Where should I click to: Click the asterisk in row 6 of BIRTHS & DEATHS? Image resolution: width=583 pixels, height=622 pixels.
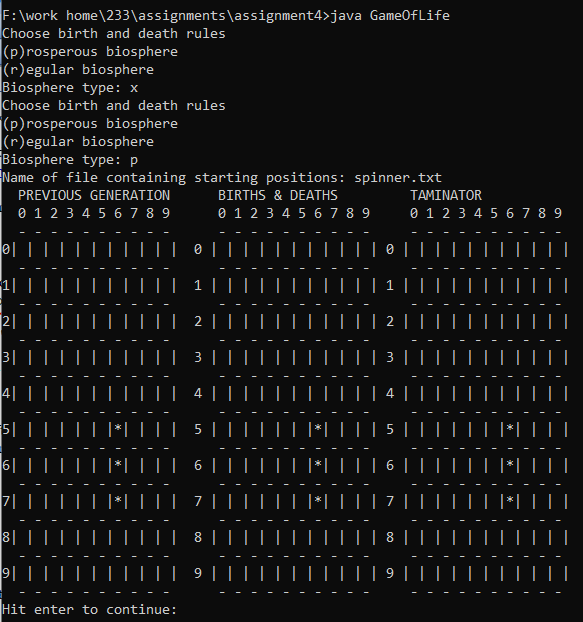point(318,464)
